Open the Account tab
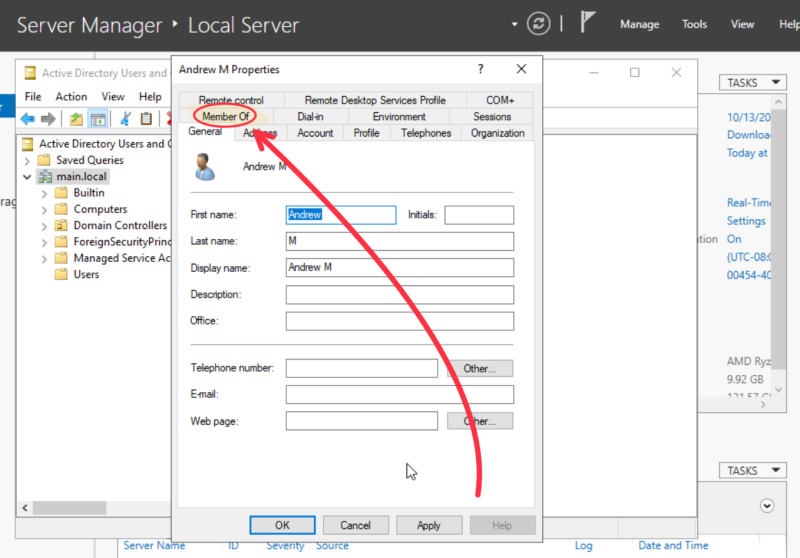Screen dimensions: 800x558 pyautogui.click(x=315, y=133)
